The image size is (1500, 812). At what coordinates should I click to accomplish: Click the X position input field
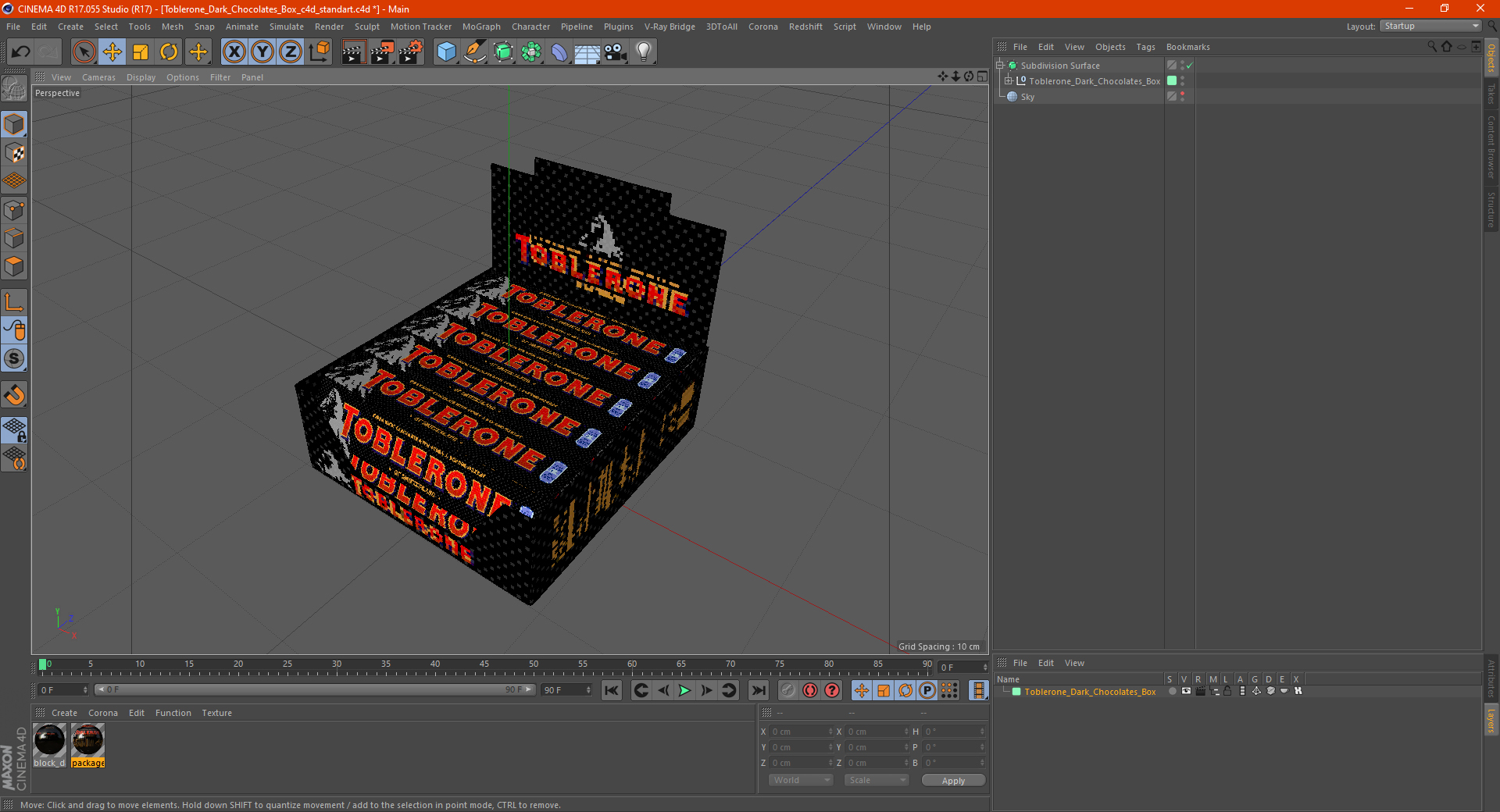pos(801,732)
